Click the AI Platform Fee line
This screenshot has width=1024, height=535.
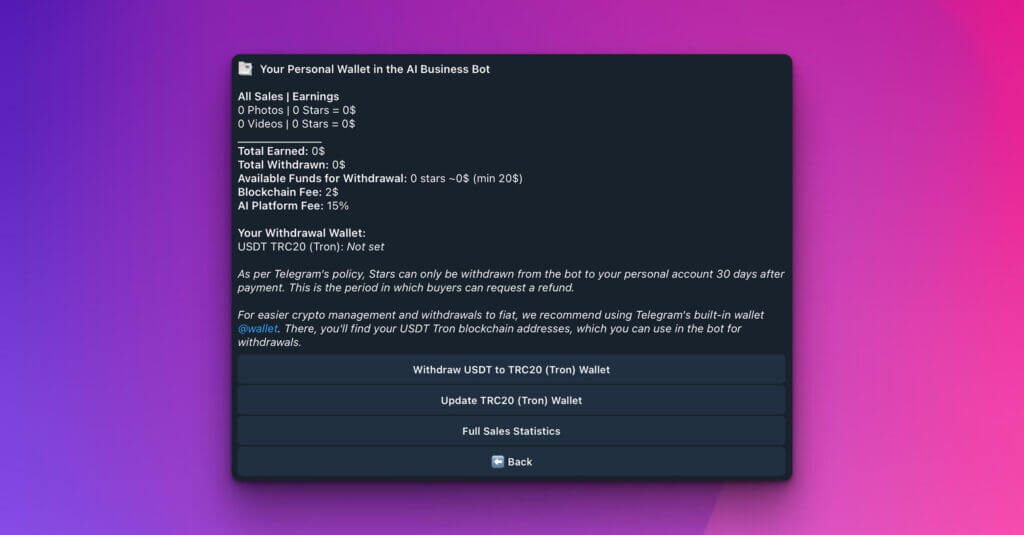point(293,205)
